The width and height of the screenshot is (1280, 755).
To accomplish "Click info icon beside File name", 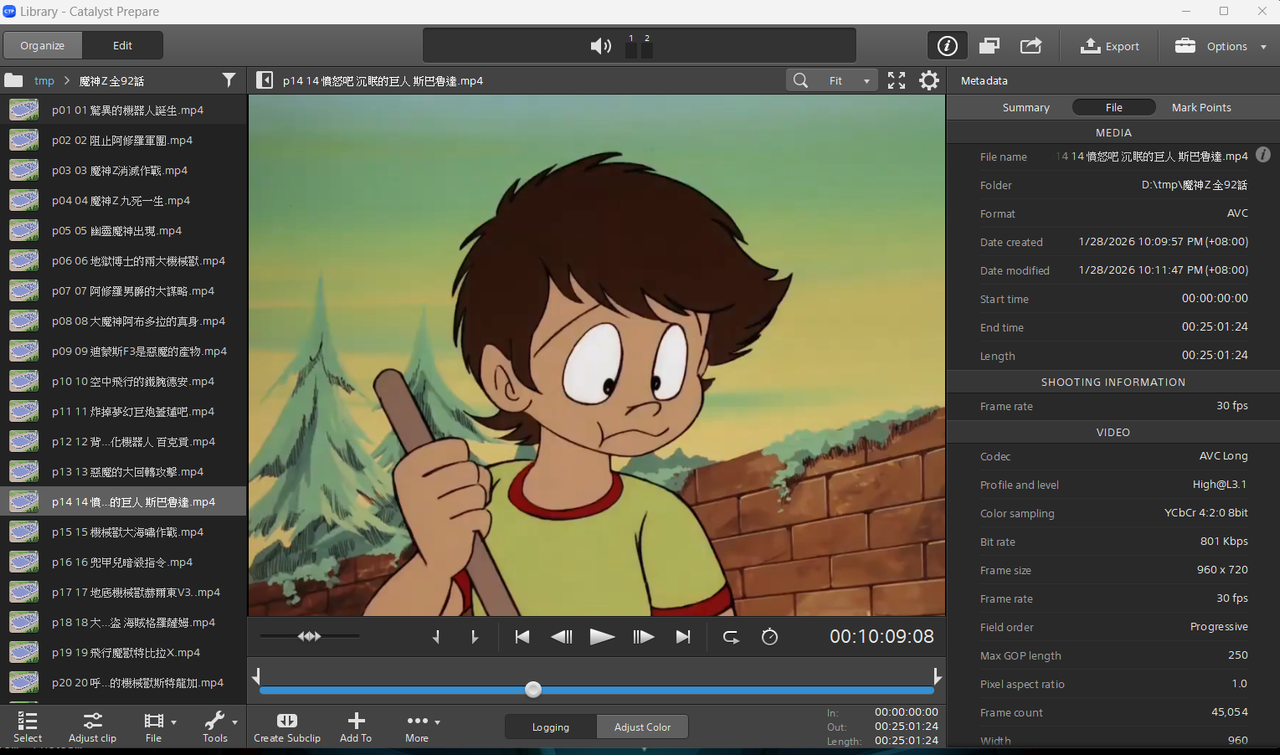I will tap(1263, 155).
